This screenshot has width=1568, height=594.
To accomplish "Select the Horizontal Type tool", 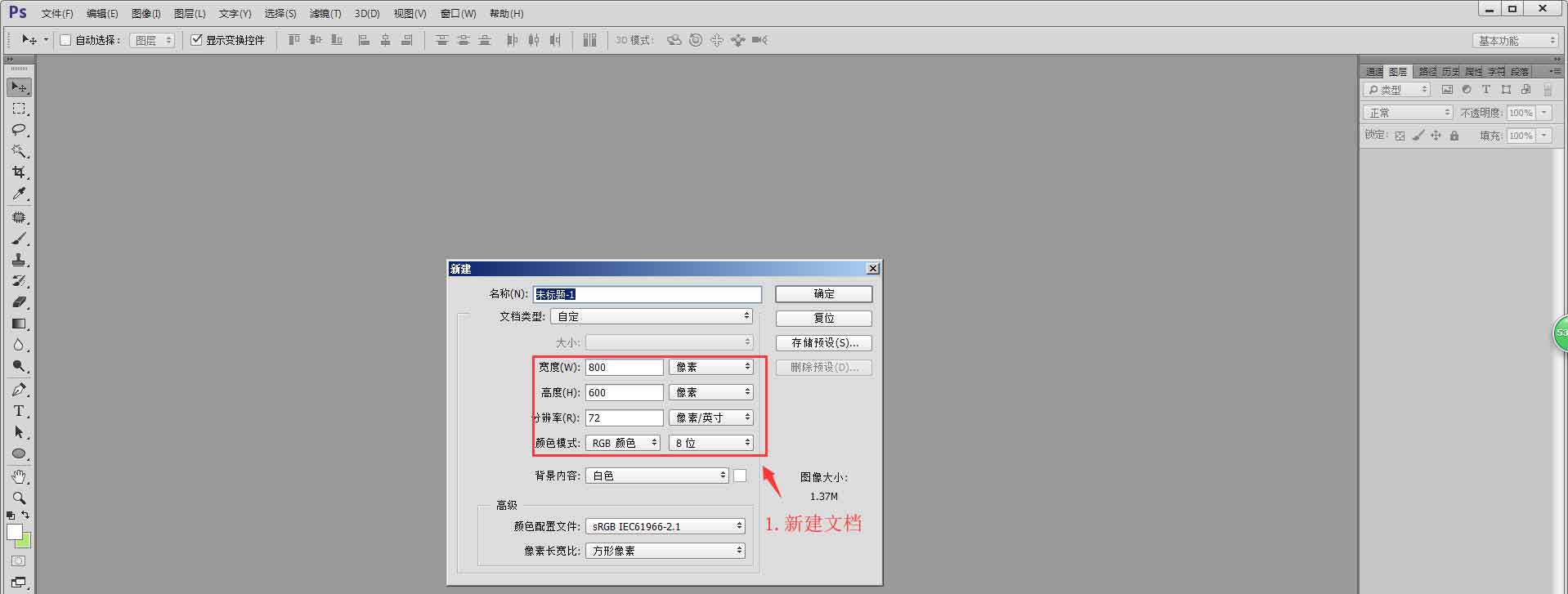I will coord(19,411).
